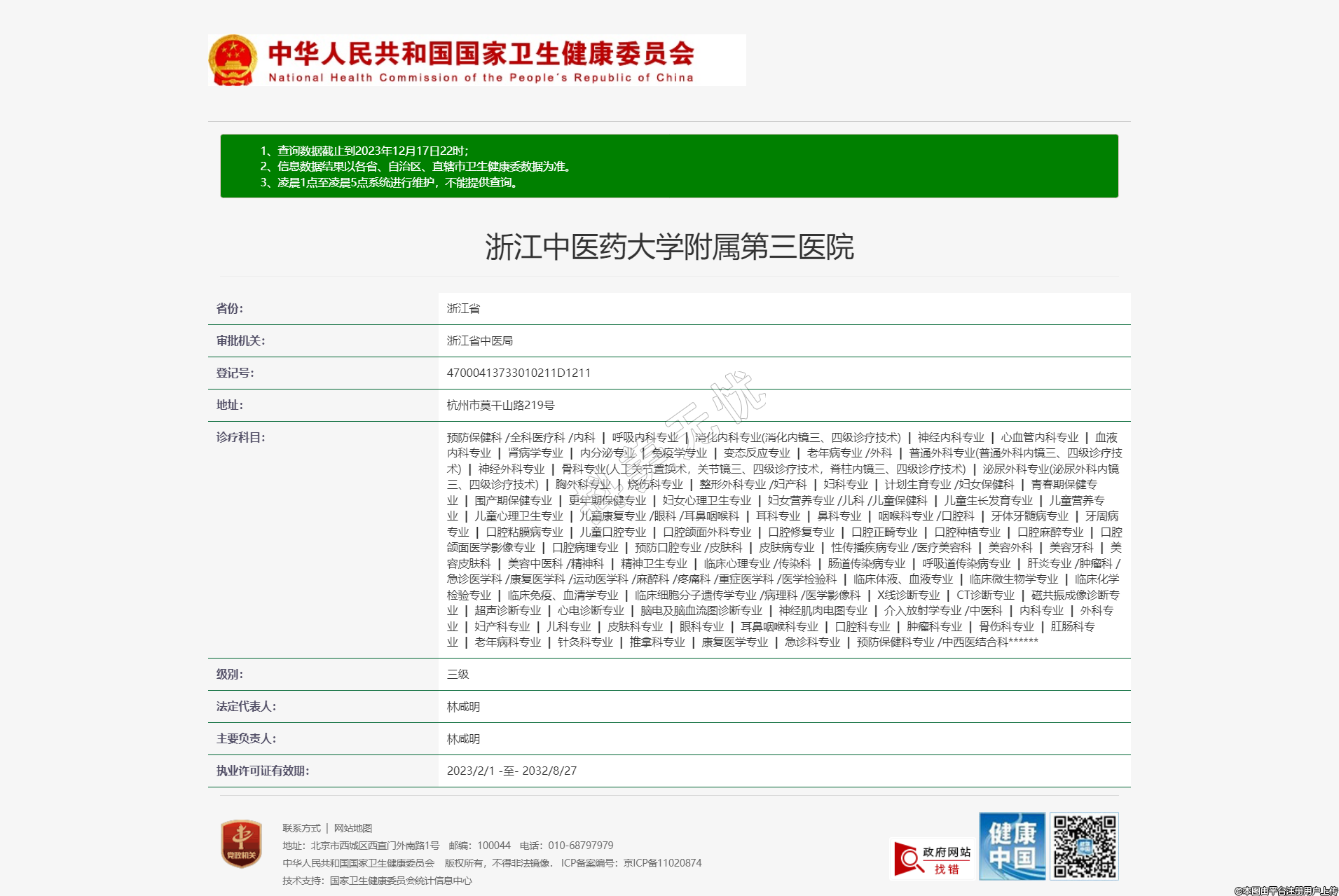This screenshot has height=896, width=1339.
Task: Click the QR code image in the footer
Action: [x=1084, y=846]
